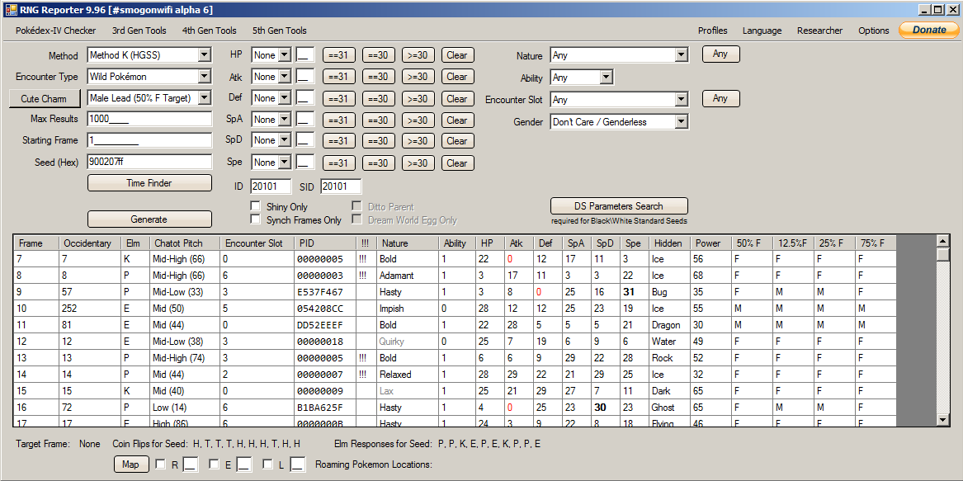Click scrollbar down arrow in results table

click(943, 419)
